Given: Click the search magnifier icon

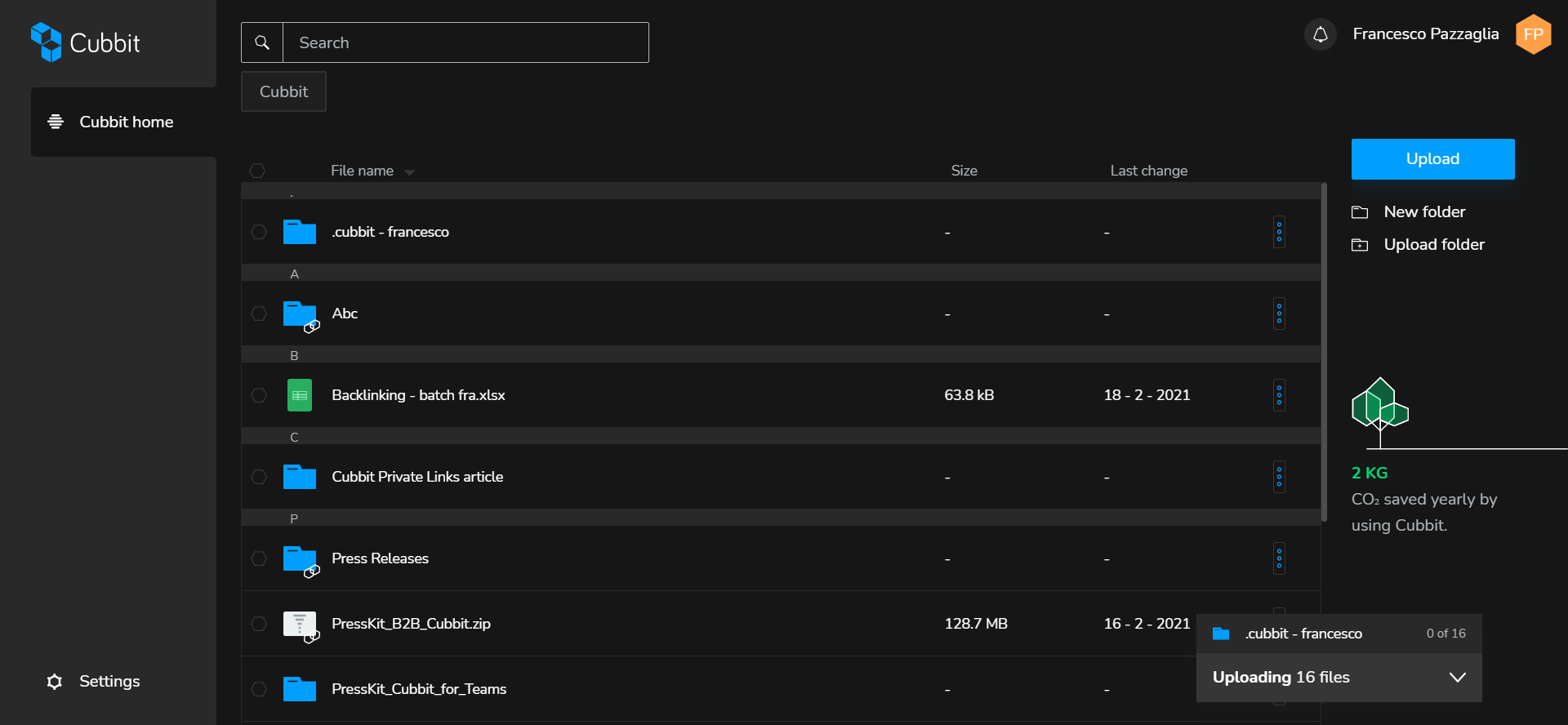Looking at the screenshot, I should 262,42.
